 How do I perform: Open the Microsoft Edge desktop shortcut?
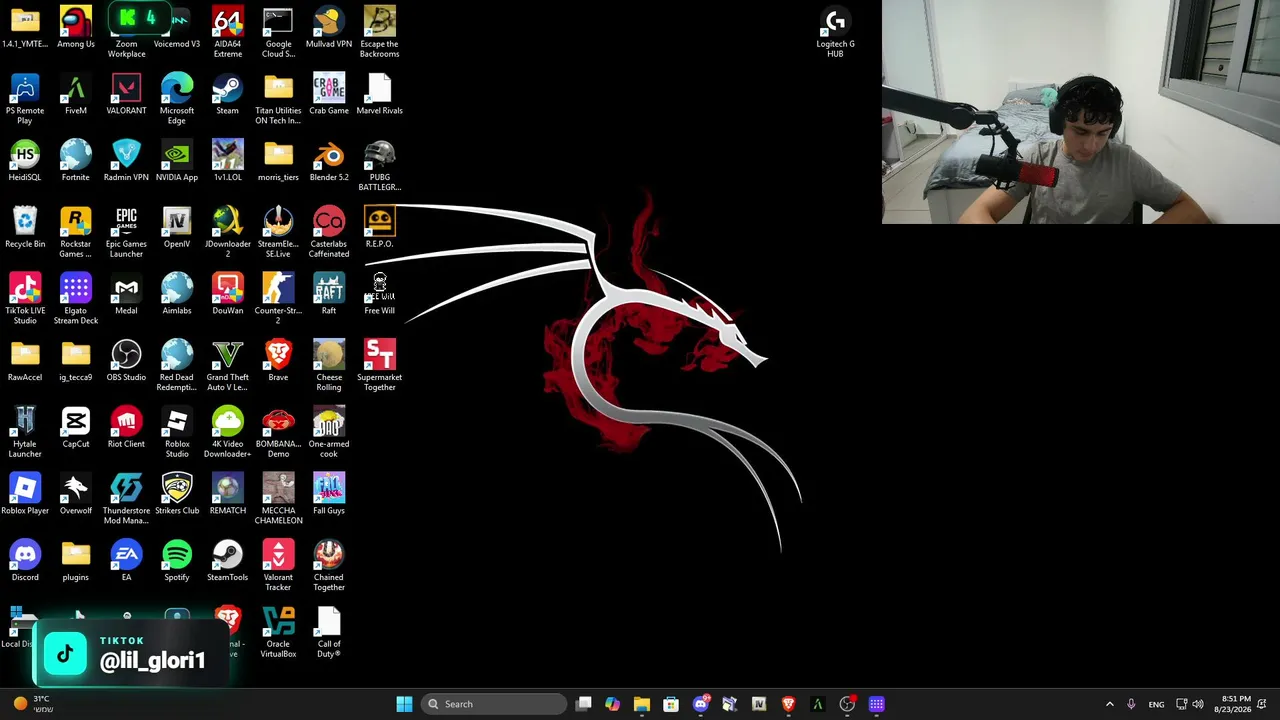[177, 99]
